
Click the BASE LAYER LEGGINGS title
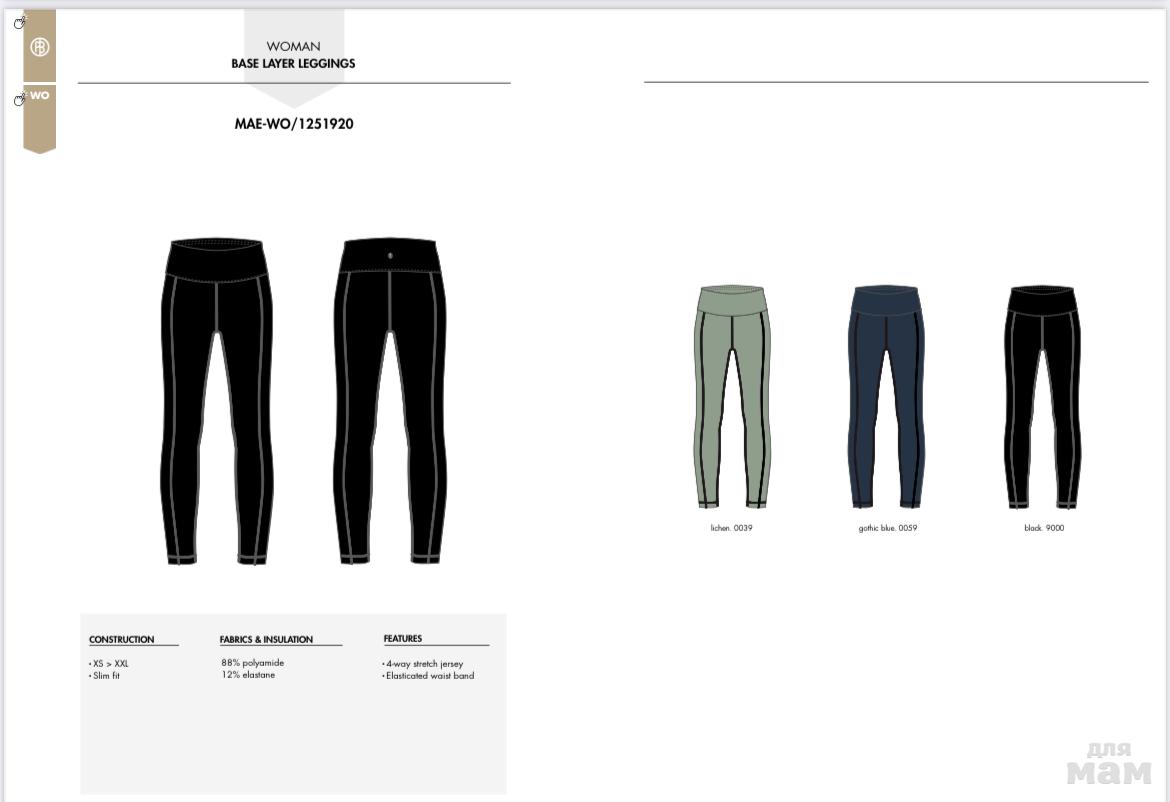click(x=293, y=63)
